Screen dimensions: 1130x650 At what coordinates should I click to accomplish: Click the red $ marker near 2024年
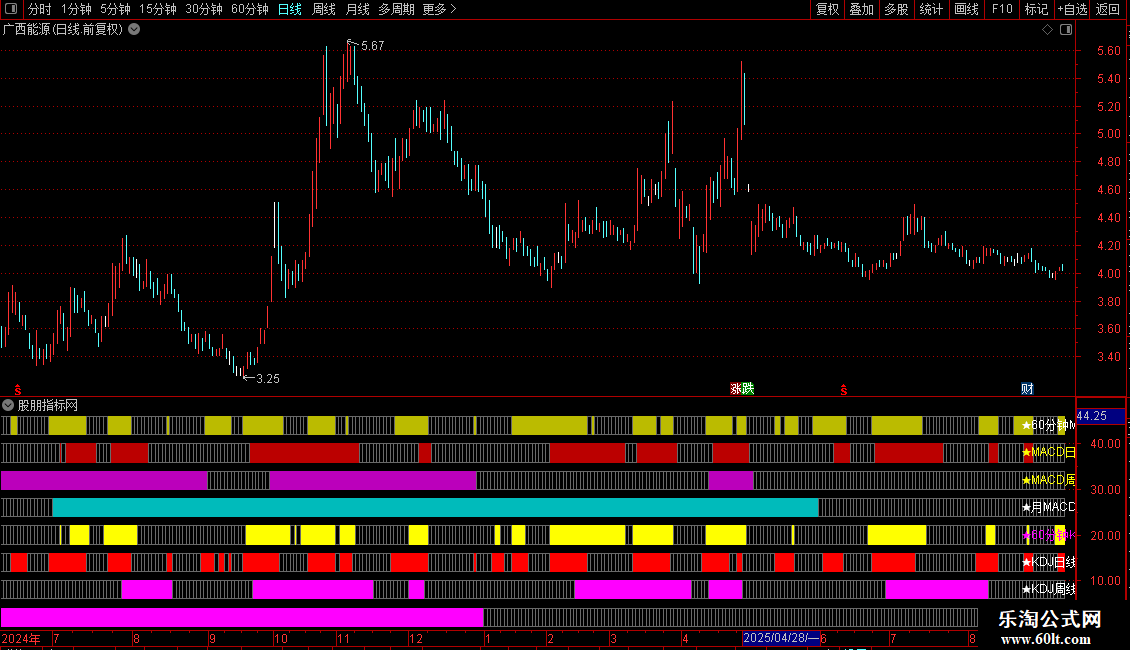pyautogui.click(x=18, y=390)
